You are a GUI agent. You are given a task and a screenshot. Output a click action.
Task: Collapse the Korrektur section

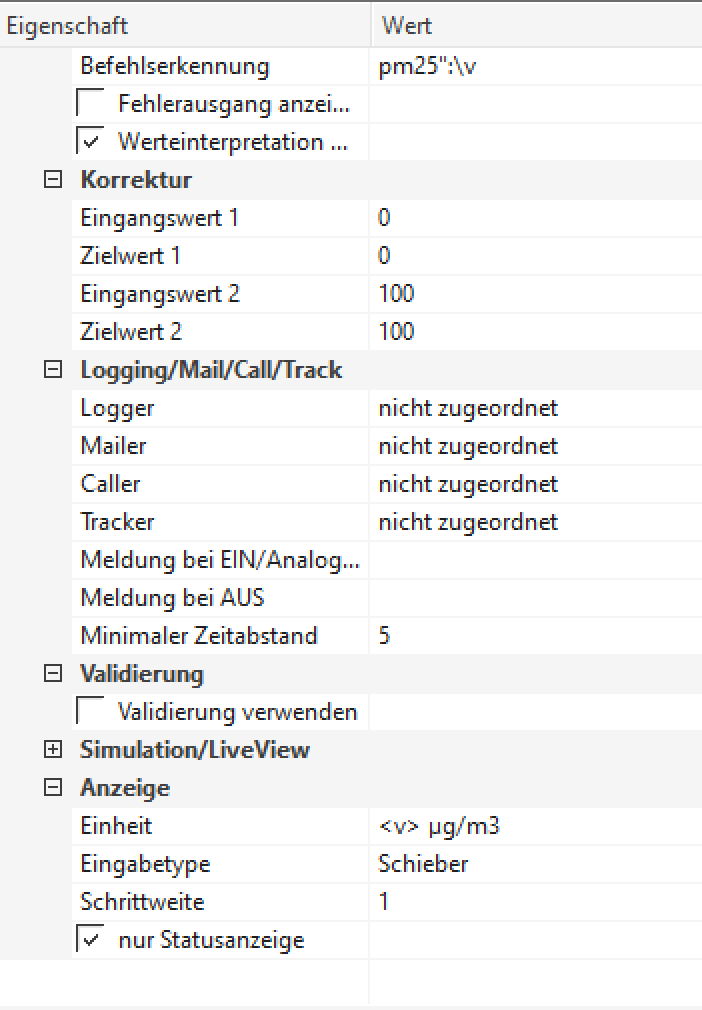[53, 180]
